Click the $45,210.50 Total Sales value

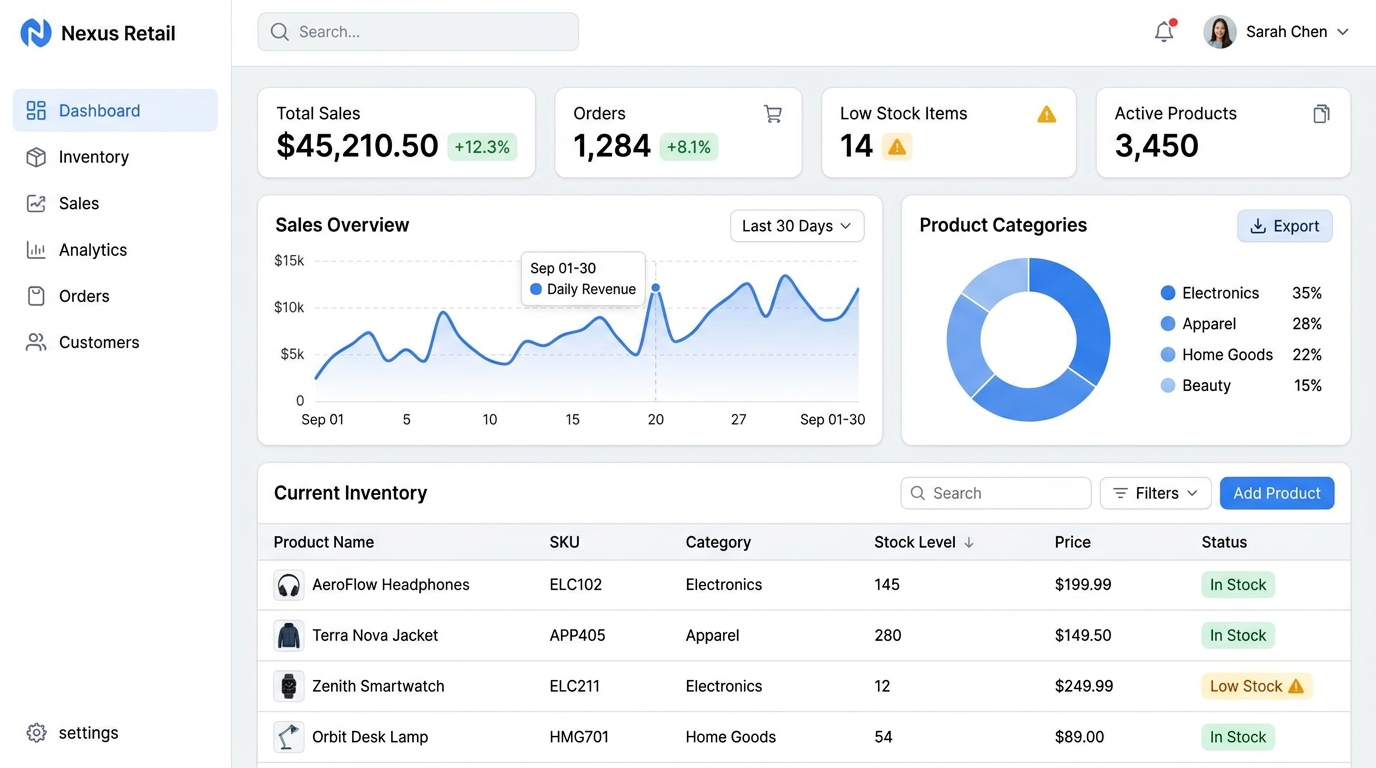click(x=357, y=146)
